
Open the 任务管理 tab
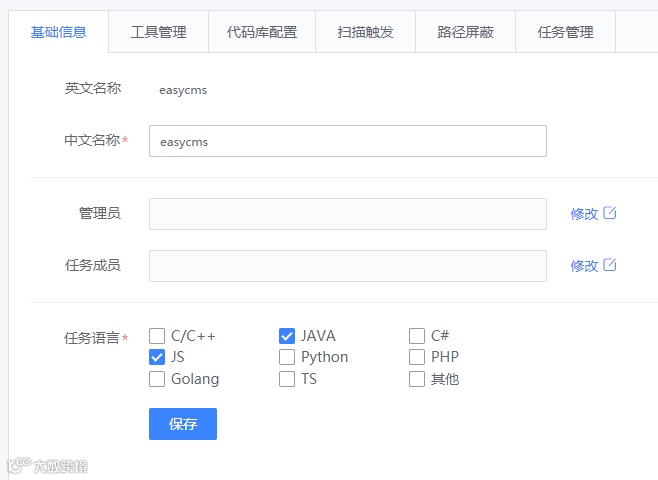[x=565, y=32]
